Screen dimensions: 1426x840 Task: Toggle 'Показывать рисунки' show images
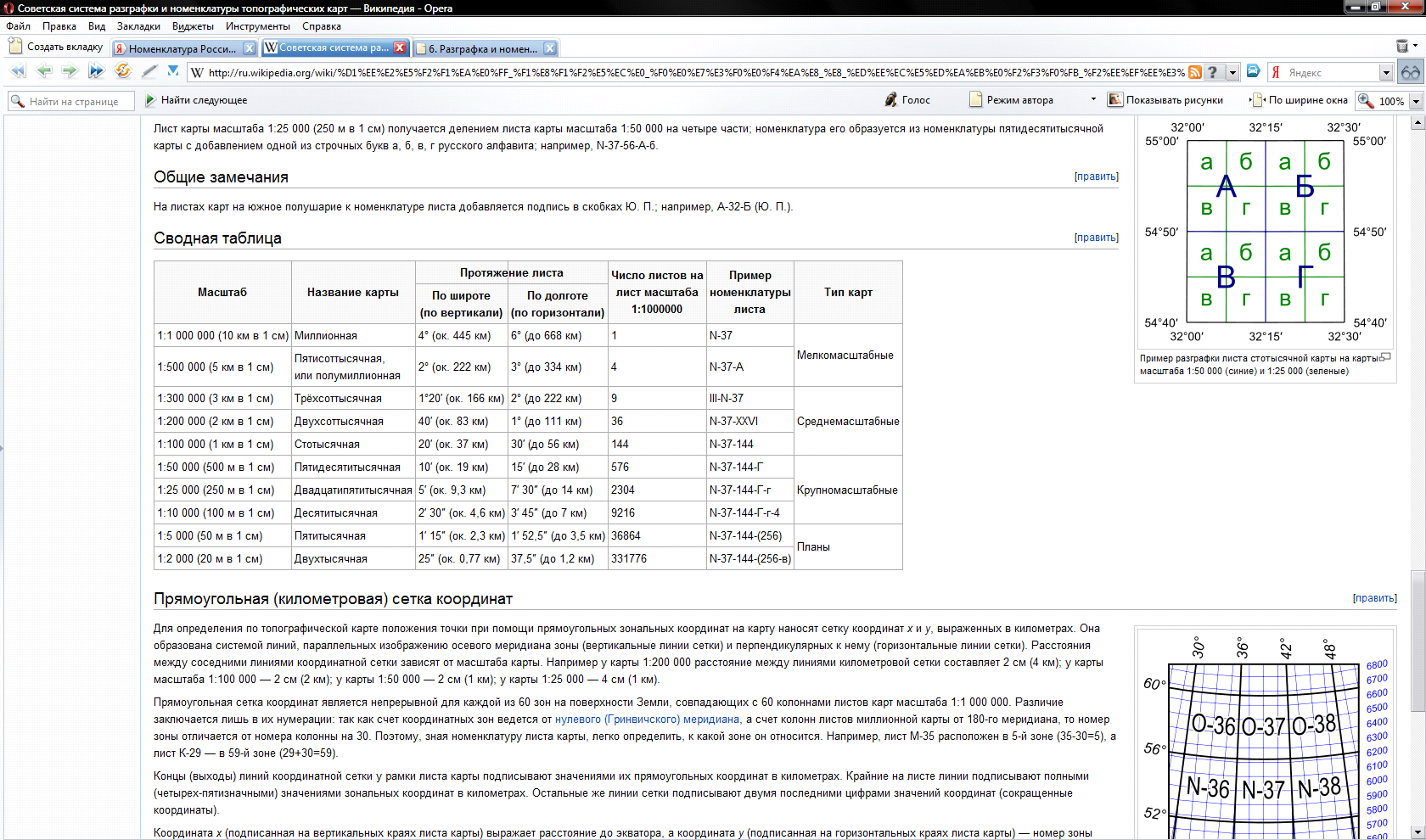point(1165,100)
